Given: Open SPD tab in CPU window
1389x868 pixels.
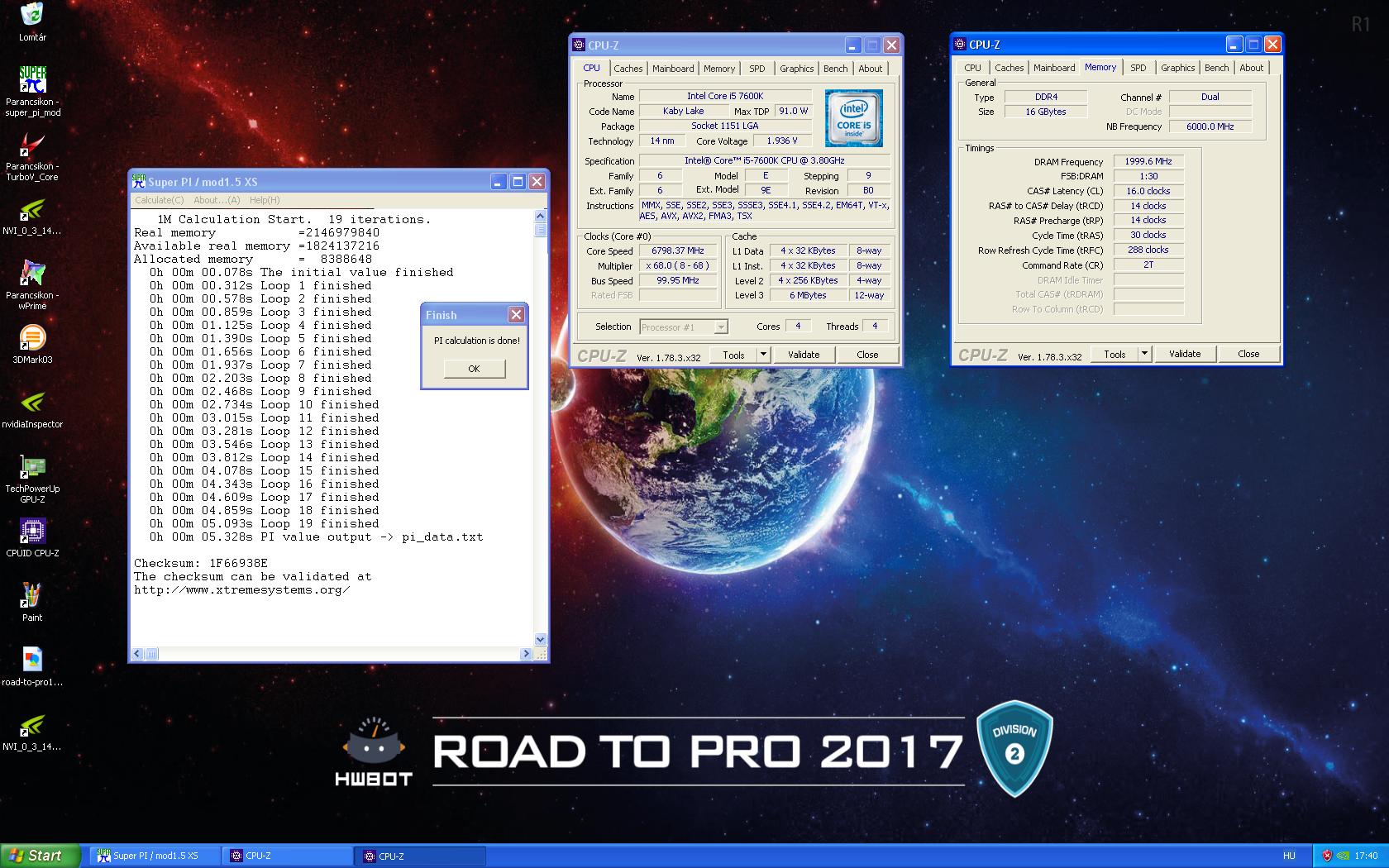Looking at the screenshot, I should click(757, 69).
